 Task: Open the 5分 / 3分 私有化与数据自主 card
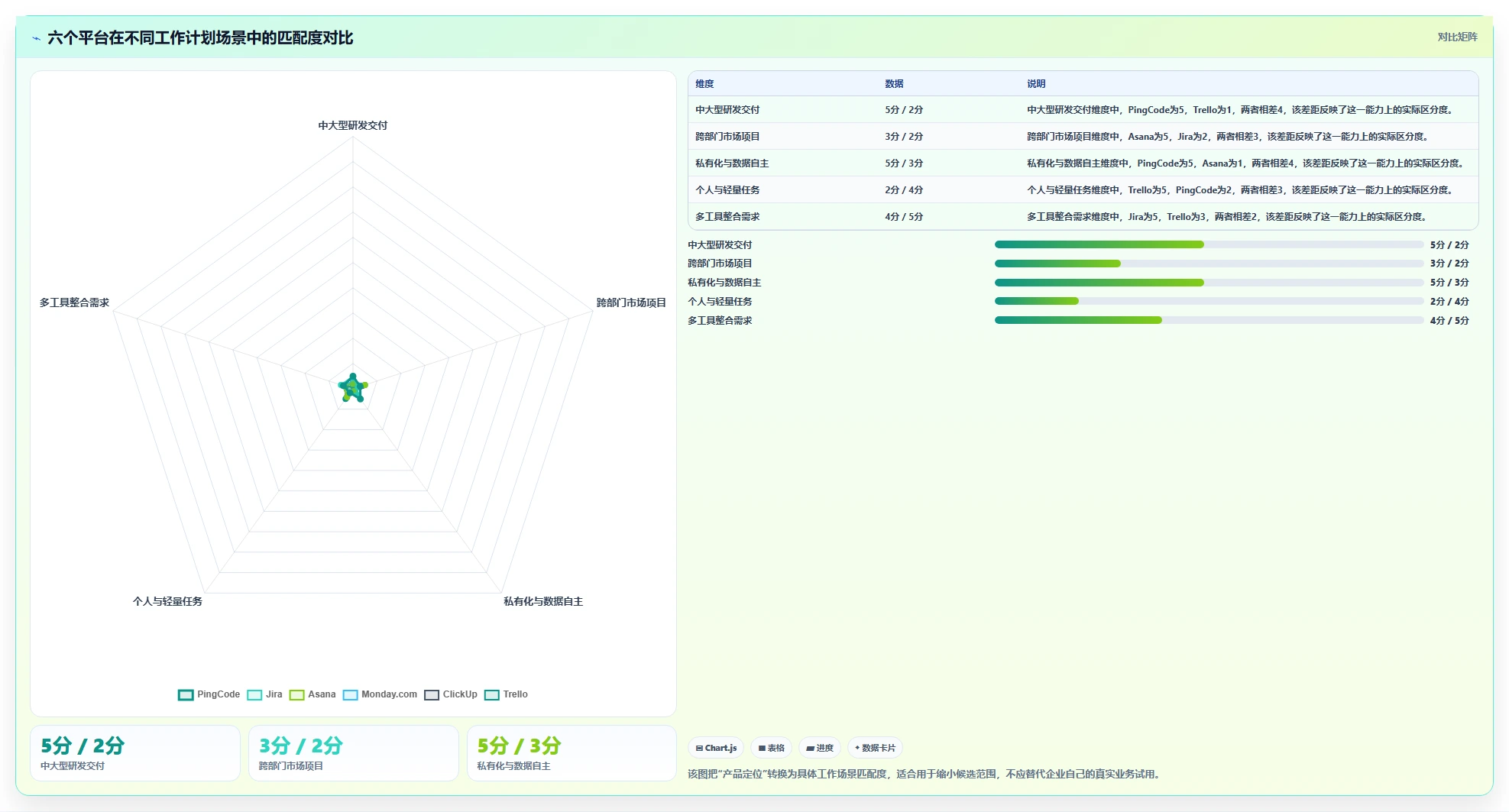(572, 753)
